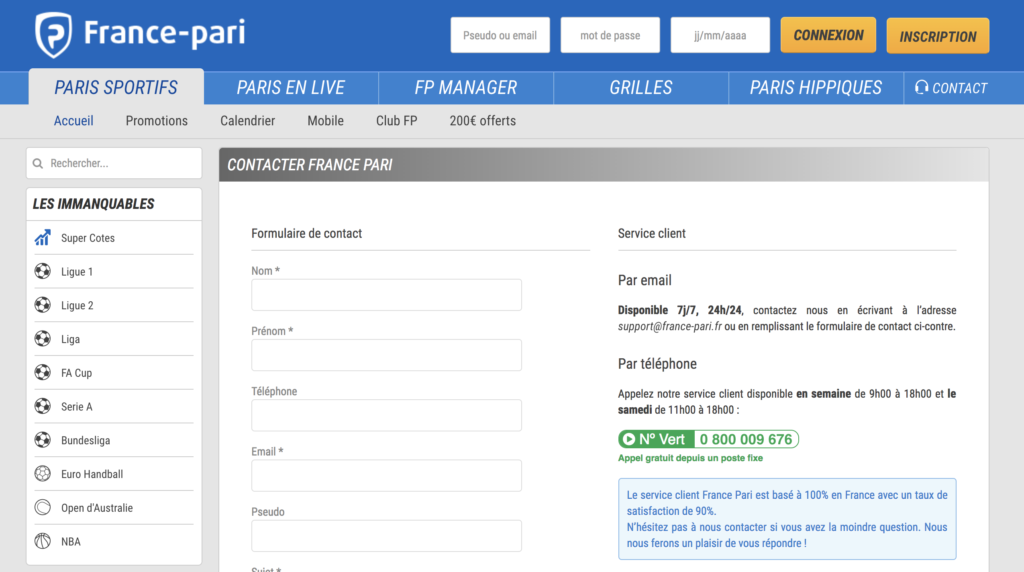Click 'Appel gratuit depuis un poste fixe'
The width and height of the screenshot is (1024, 572).
tap(690, 458)
